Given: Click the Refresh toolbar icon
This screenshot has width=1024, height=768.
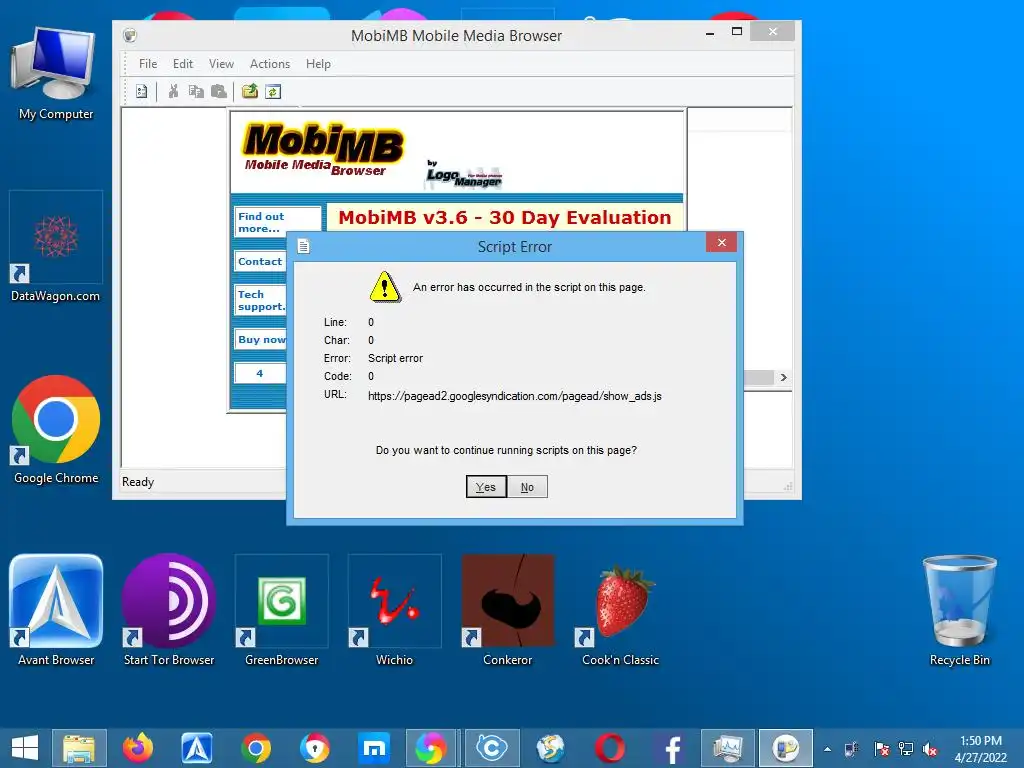Looking at the screenshot, I should (273, 91).
